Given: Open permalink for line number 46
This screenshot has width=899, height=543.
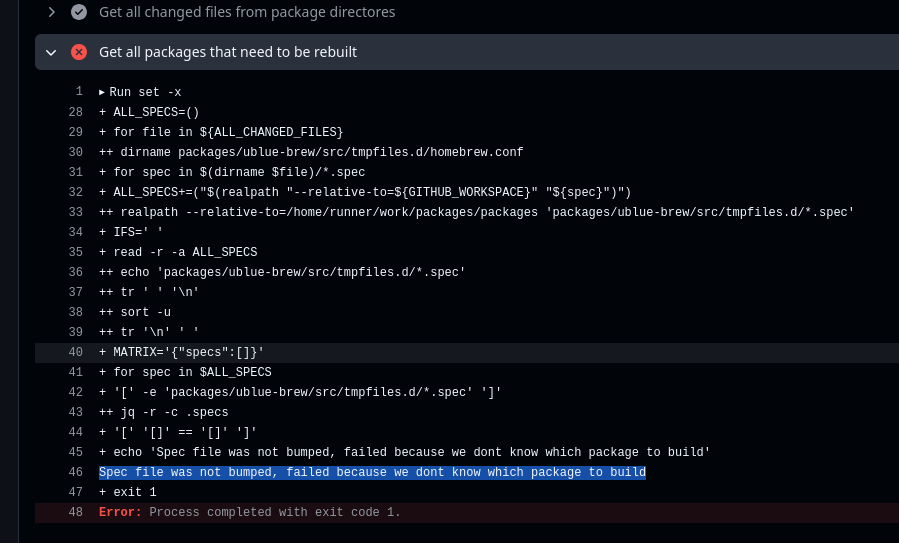Looking at the screenshot, I should (x=75, y=472).
